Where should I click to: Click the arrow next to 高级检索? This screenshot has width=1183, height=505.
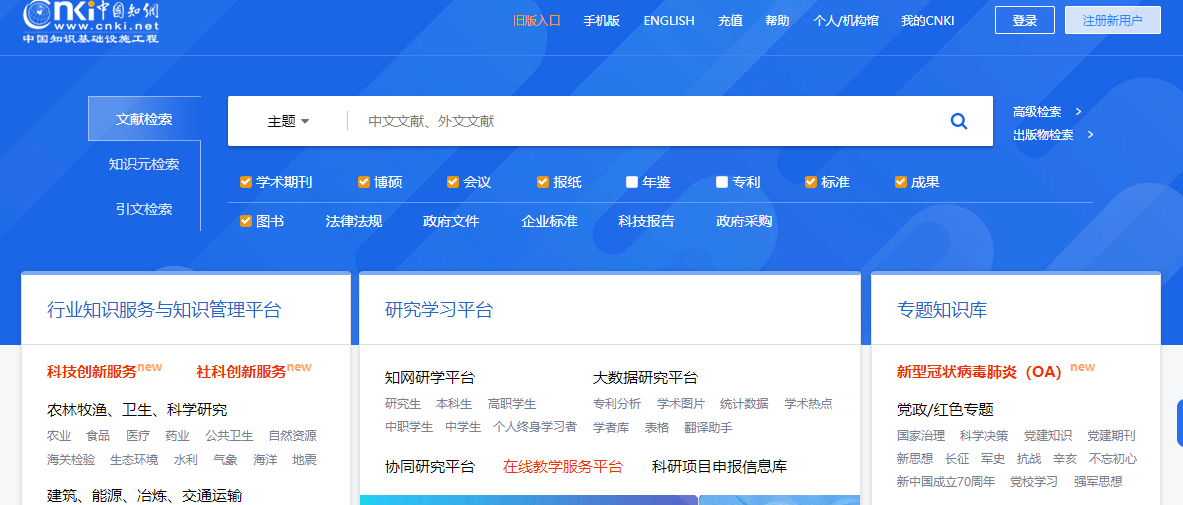tap(1078, 112)
